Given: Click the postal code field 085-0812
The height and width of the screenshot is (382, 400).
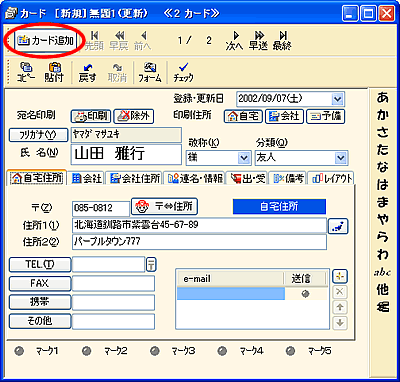Looking at the screenshot, I should (x=101, y=209).
